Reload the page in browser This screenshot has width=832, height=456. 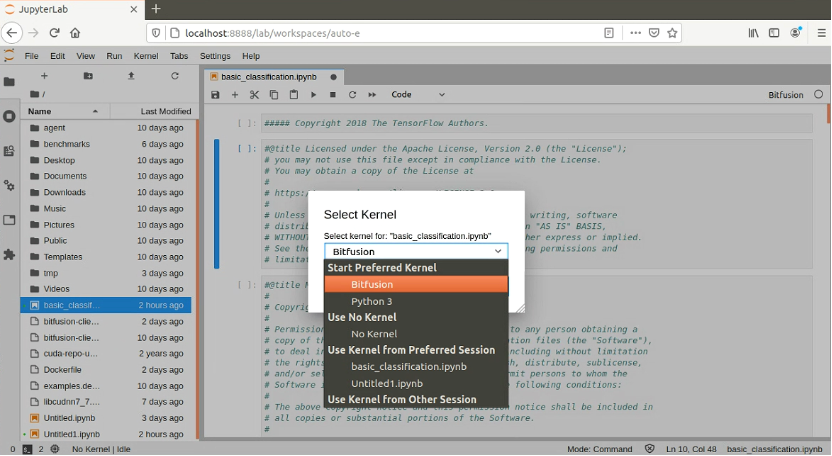(x=54, y=33)
